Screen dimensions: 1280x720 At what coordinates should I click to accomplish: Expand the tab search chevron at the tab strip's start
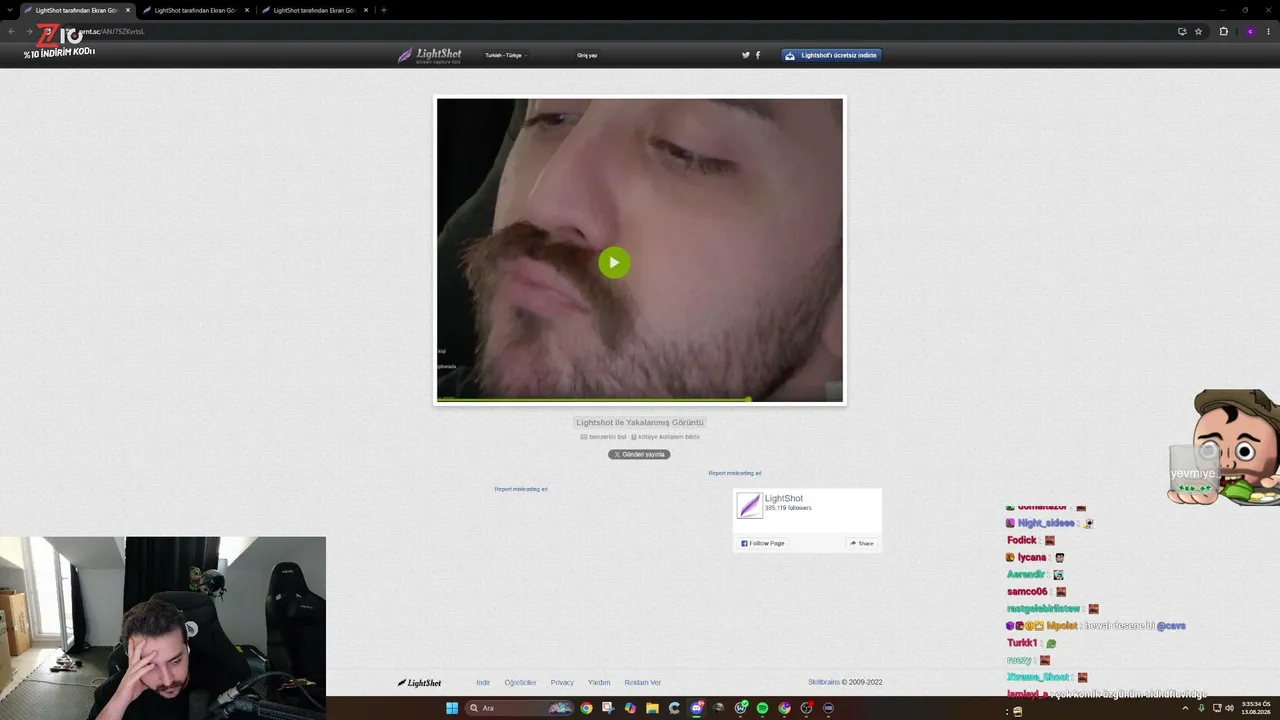(8, 10)
